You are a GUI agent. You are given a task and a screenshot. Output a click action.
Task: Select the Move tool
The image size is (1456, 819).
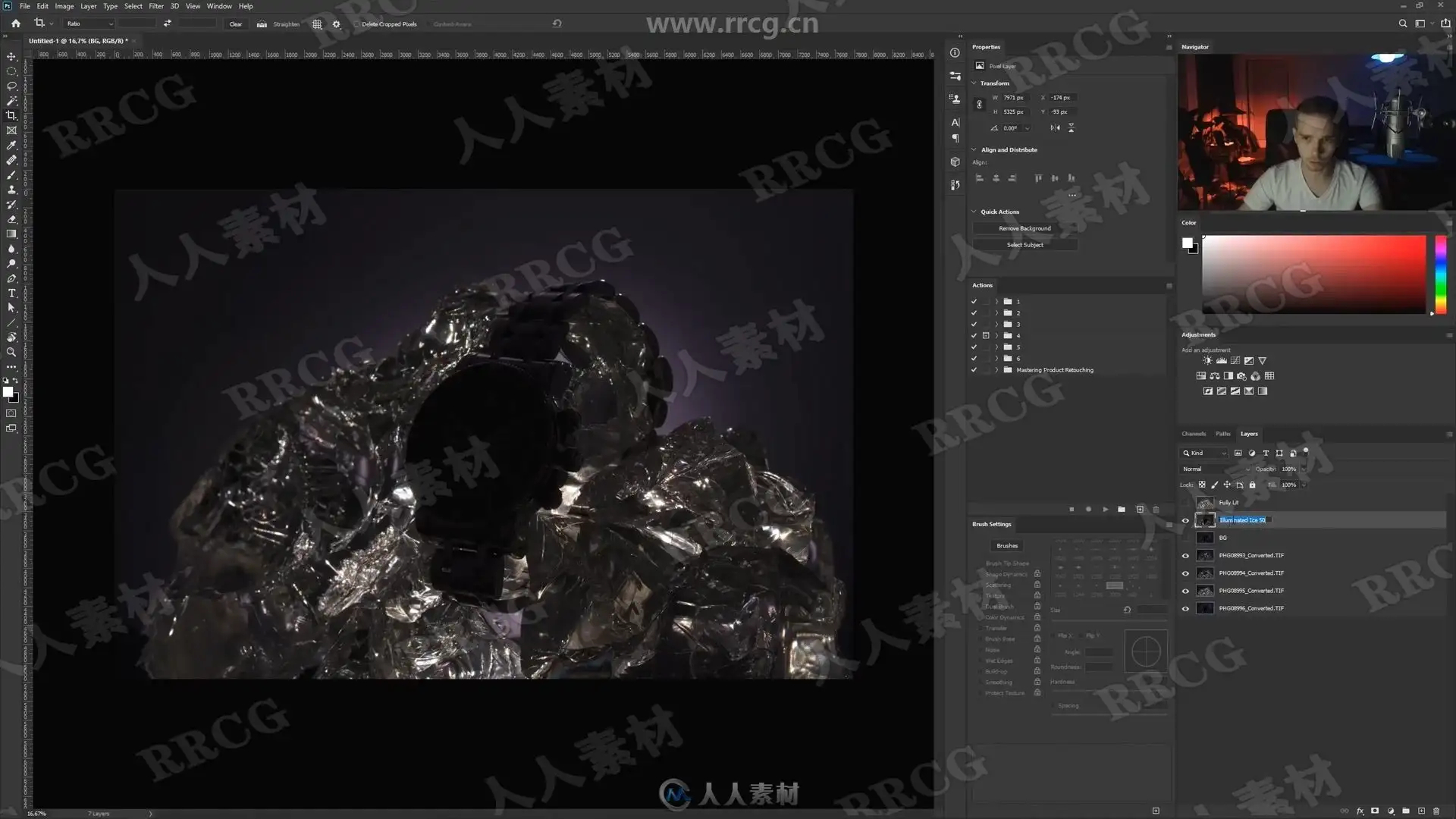pos(11,57)
